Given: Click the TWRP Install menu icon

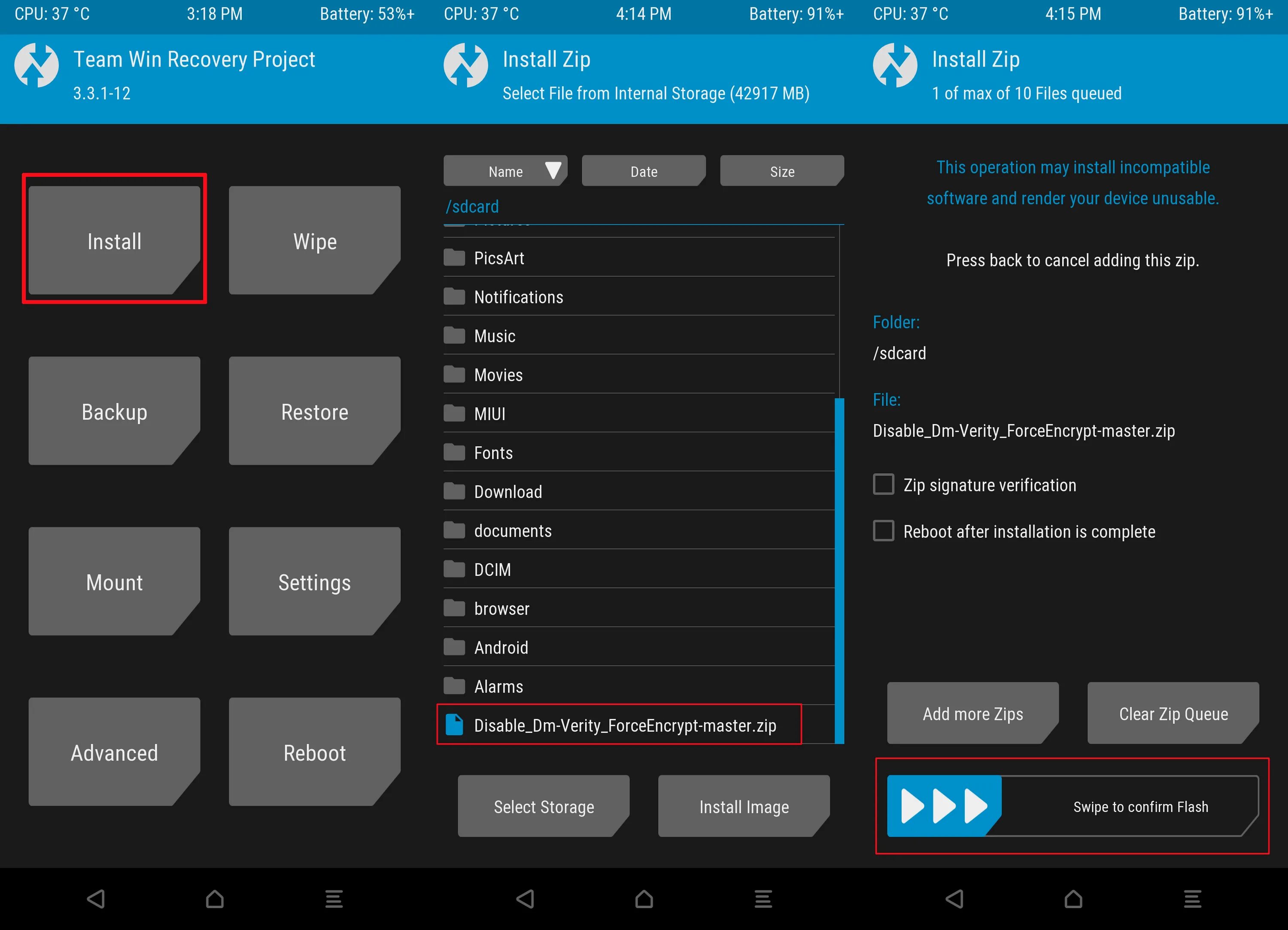Looking at the screenshot, I should click(x=113, y=240).
